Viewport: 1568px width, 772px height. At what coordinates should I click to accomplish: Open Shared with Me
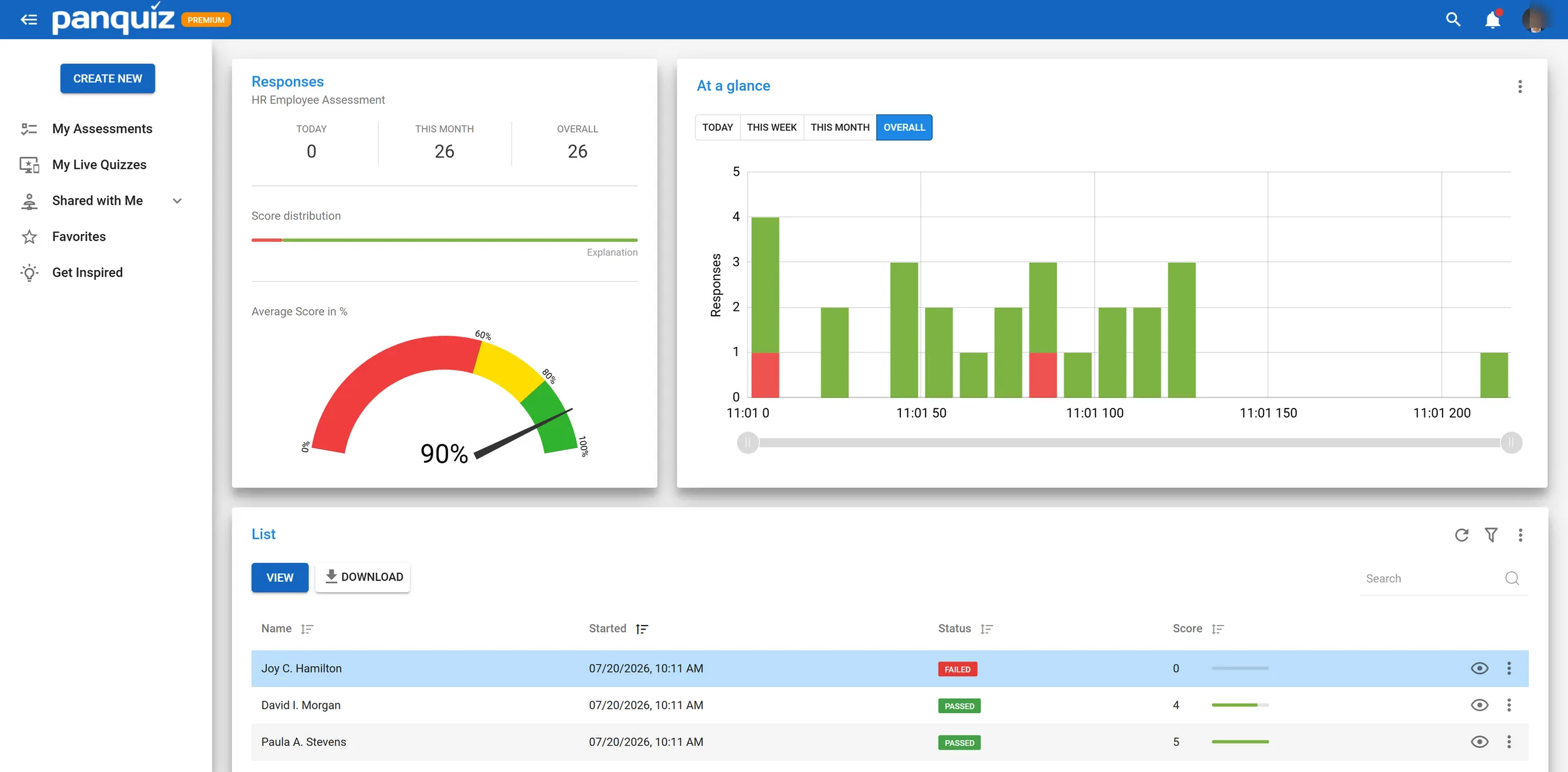97,201
